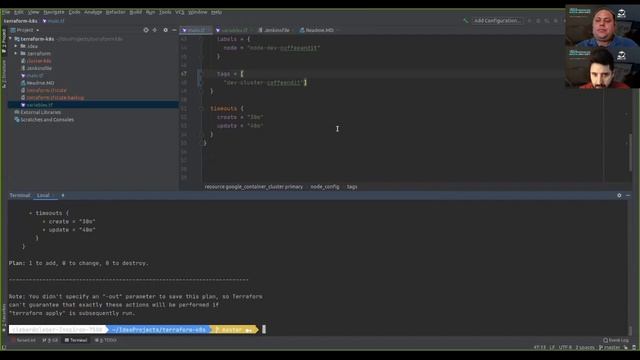
Task: Click the LF line separator indicator
Action: [552, 347]
